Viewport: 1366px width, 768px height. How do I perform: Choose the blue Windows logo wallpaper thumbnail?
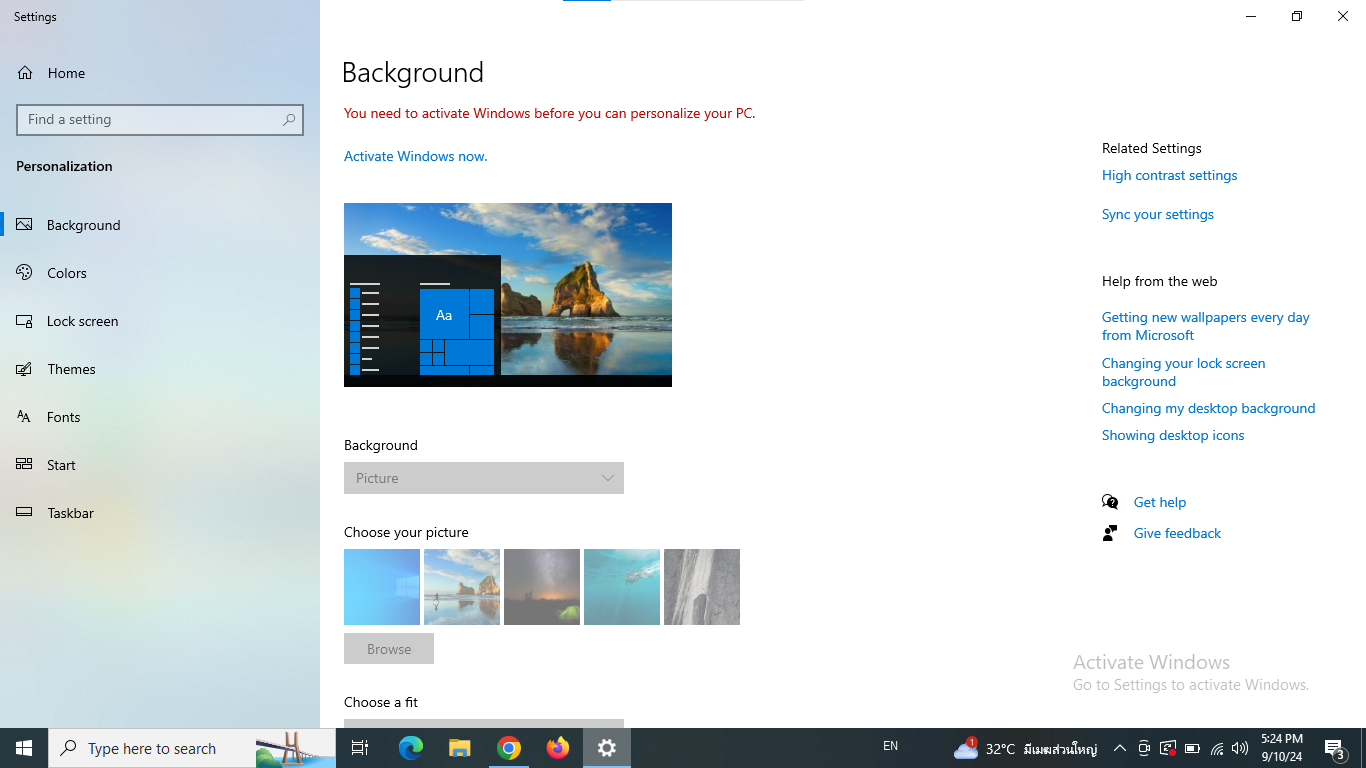coord(382,587)
